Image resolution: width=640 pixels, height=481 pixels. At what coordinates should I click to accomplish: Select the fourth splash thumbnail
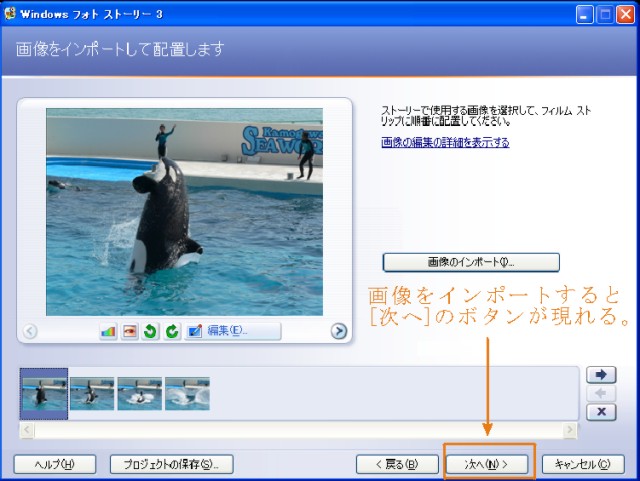pos(187,394)
